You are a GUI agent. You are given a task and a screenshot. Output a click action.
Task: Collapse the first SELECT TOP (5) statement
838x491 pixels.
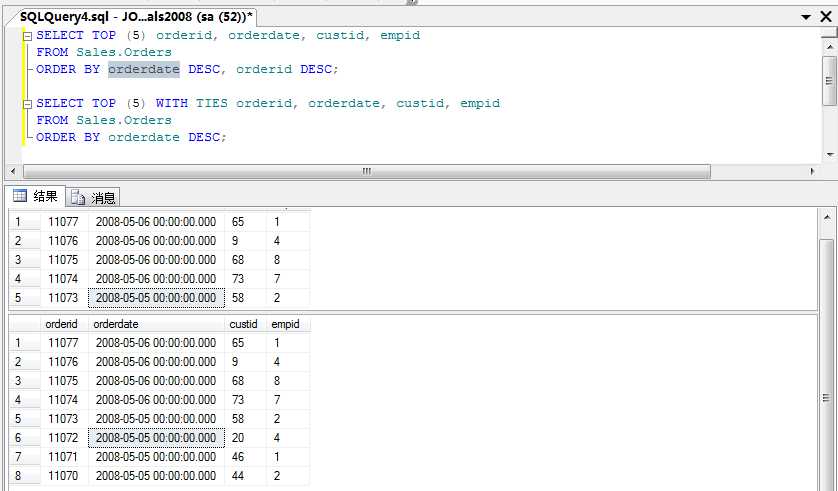coord(27,36)
